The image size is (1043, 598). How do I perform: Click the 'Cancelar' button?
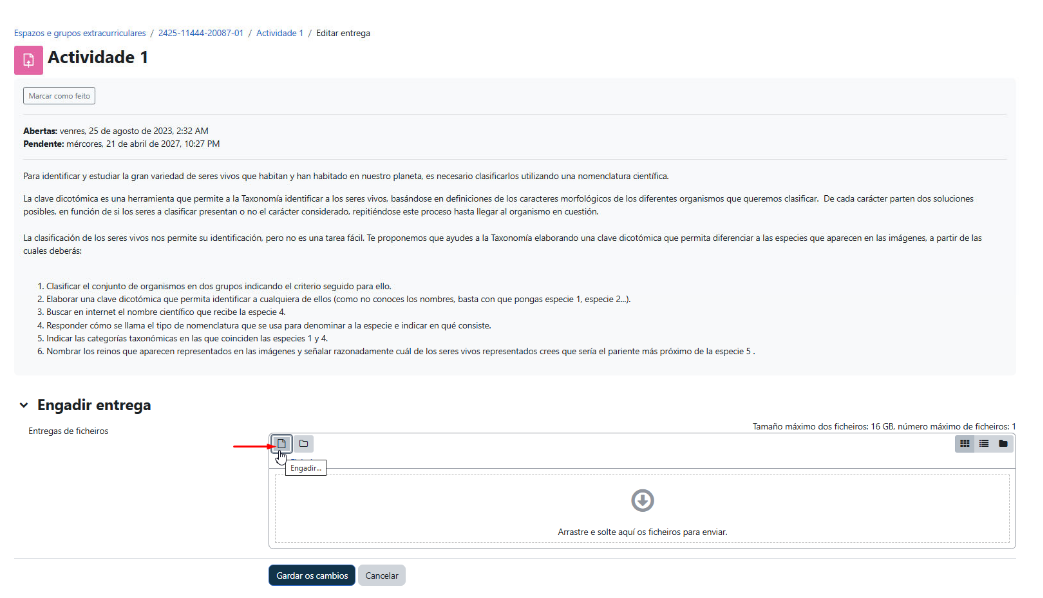click(382, 575)
